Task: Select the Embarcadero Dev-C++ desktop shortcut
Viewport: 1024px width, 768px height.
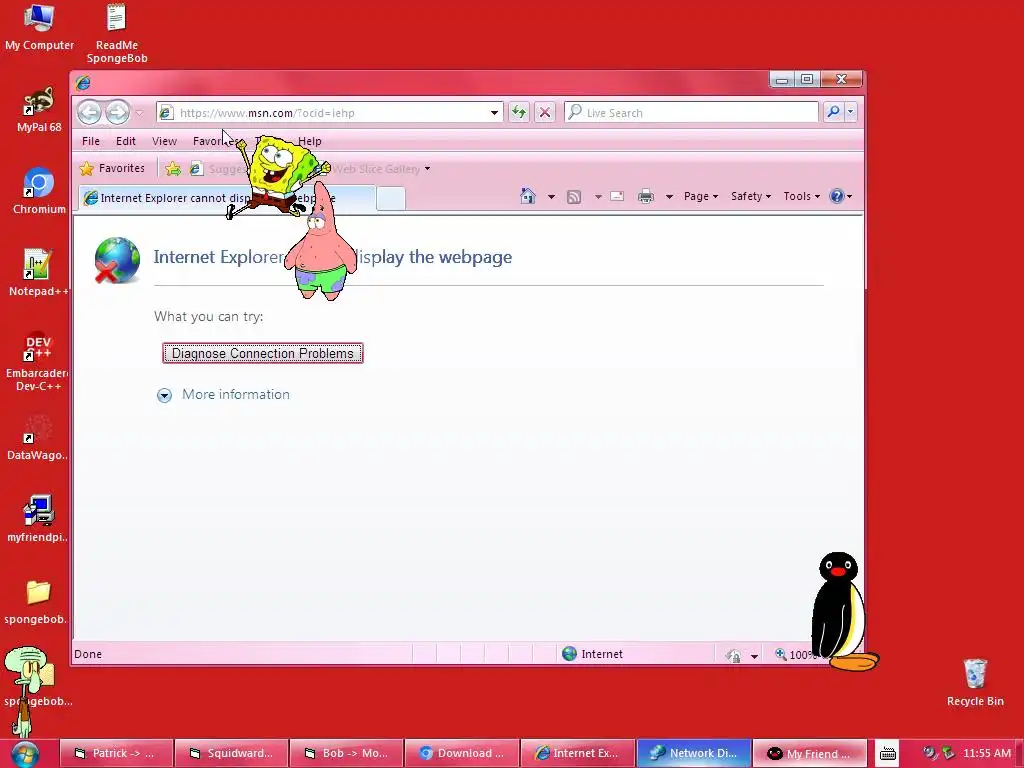Action: (x=38, y=361)
